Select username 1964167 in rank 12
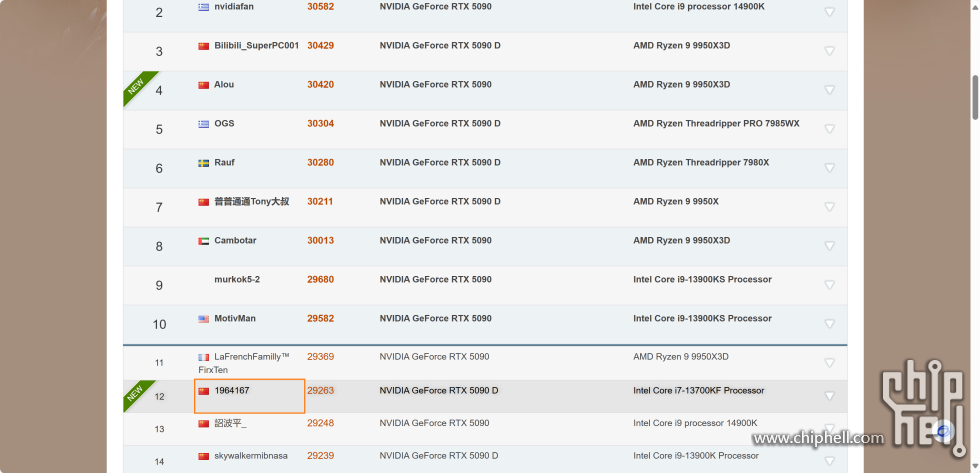 point(232,391)
